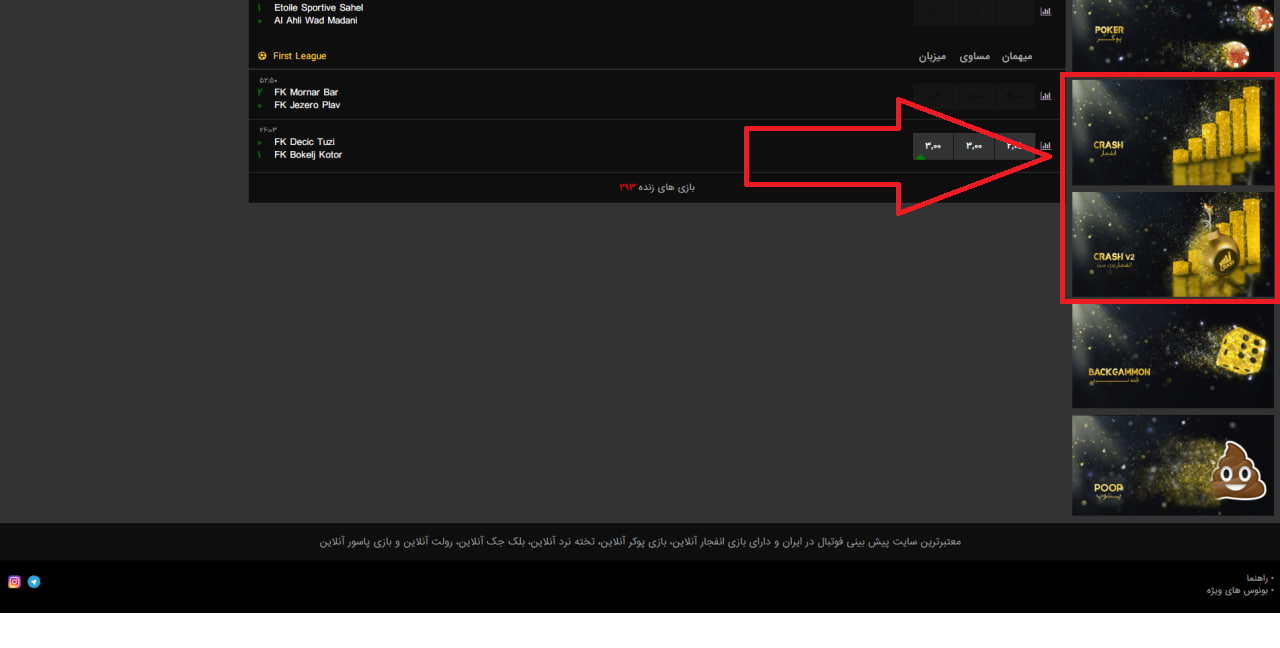Click the First League football icon
Screen dimensions: 1280x648
262,56
